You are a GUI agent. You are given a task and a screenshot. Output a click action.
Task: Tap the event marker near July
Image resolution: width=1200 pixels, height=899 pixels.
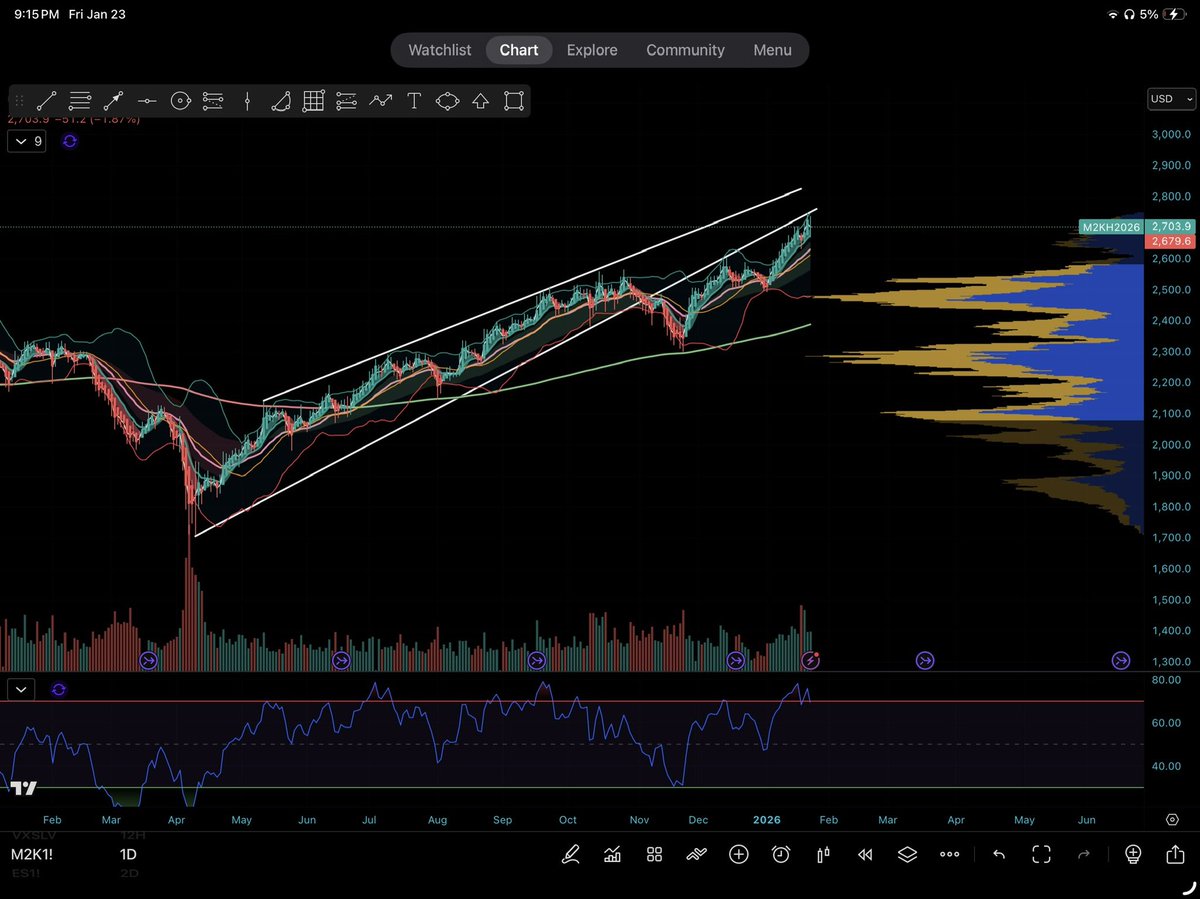(x=341, y=660)
